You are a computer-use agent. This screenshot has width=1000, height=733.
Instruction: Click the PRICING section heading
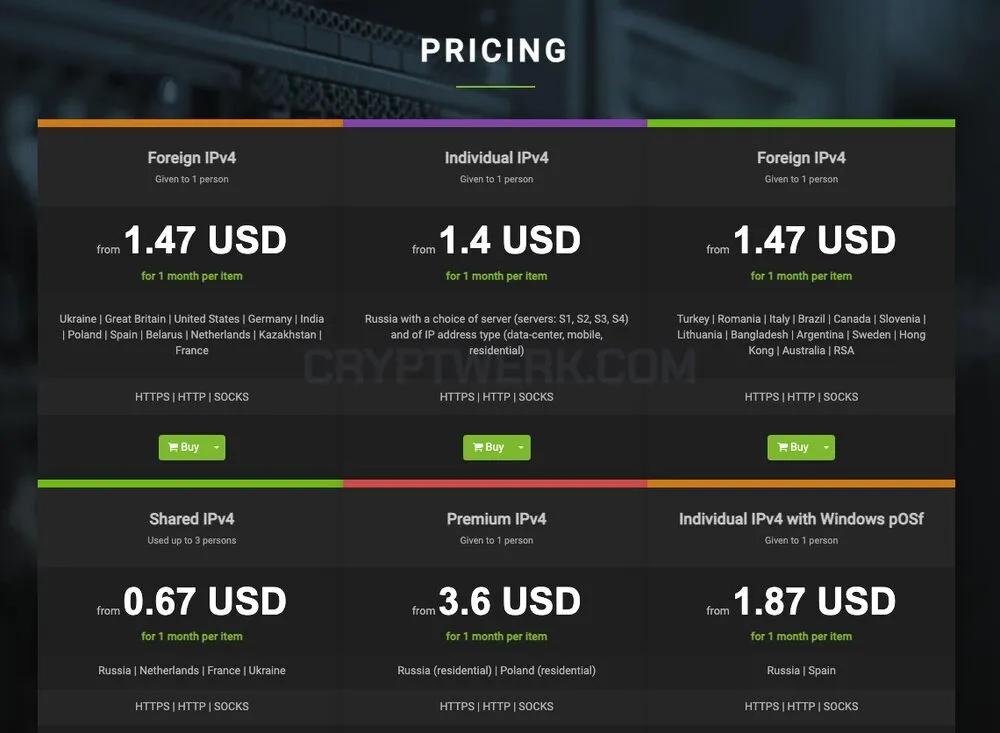(494, 50)
